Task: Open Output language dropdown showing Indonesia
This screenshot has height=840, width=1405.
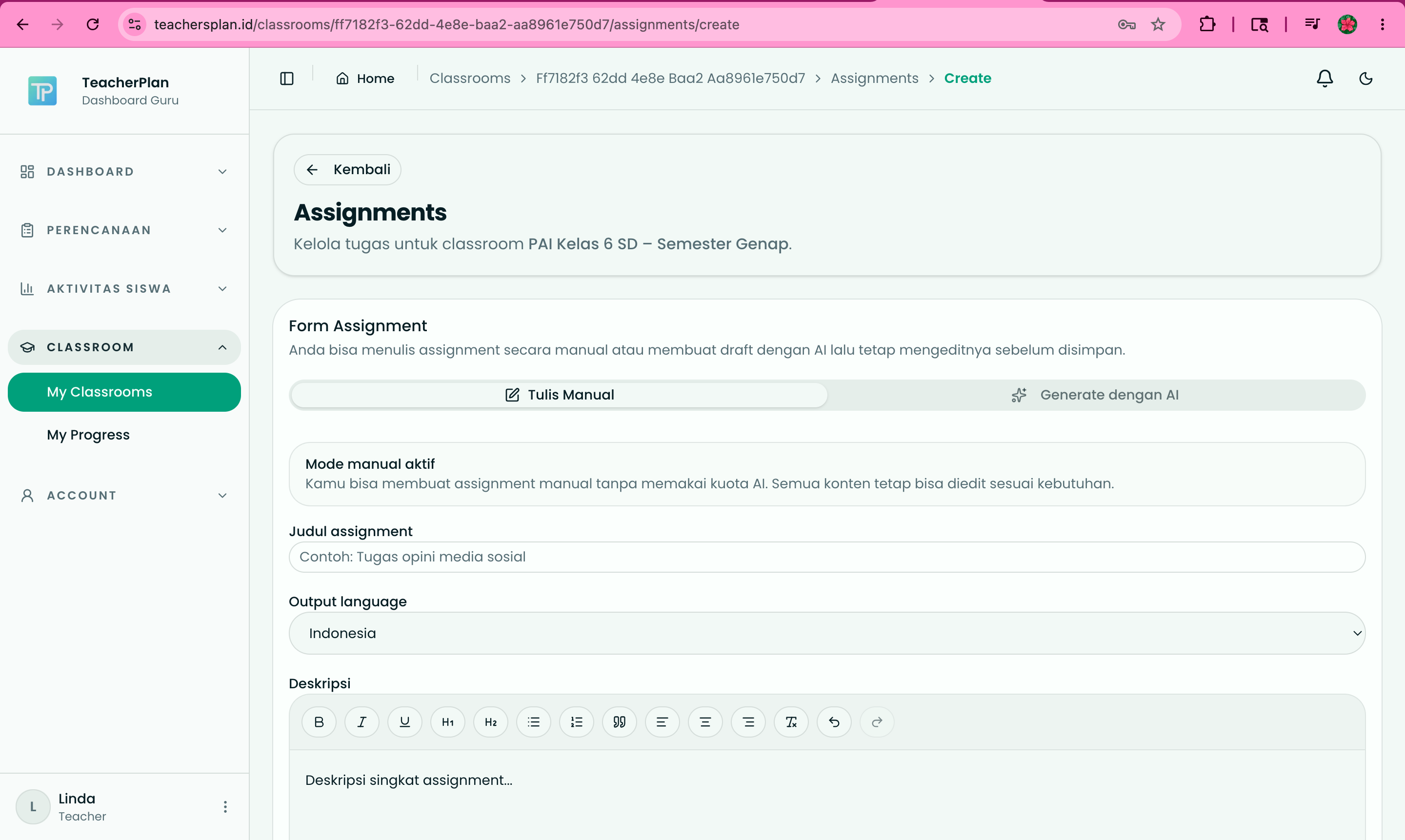Action: [826, 633]
